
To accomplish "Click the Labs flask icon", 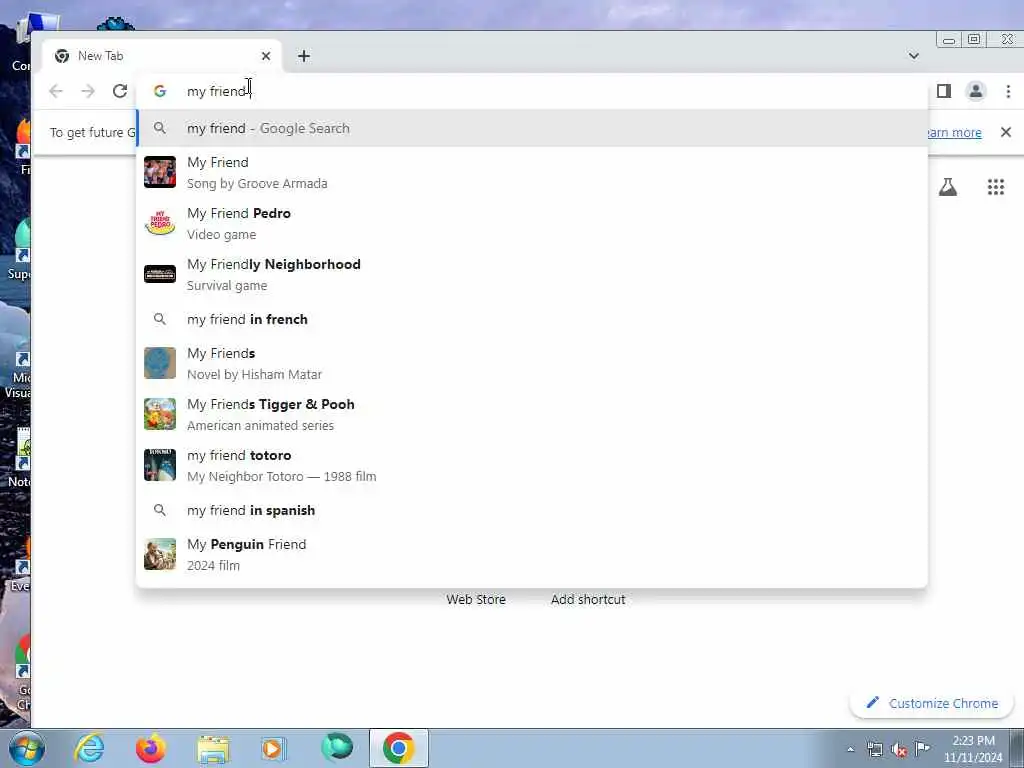I will pyautogui.click(x=948, y=187).
